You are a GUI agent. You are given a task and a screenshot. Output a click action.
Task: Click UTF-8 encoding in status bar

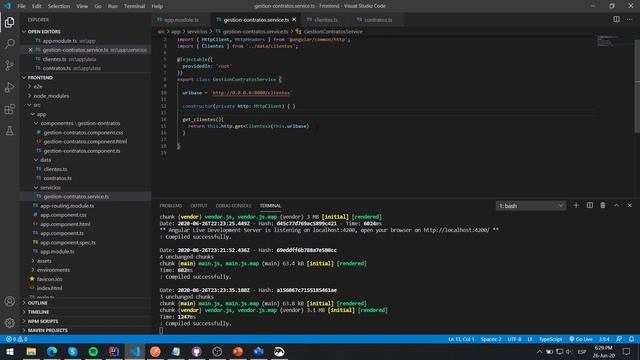pos(514,339)
